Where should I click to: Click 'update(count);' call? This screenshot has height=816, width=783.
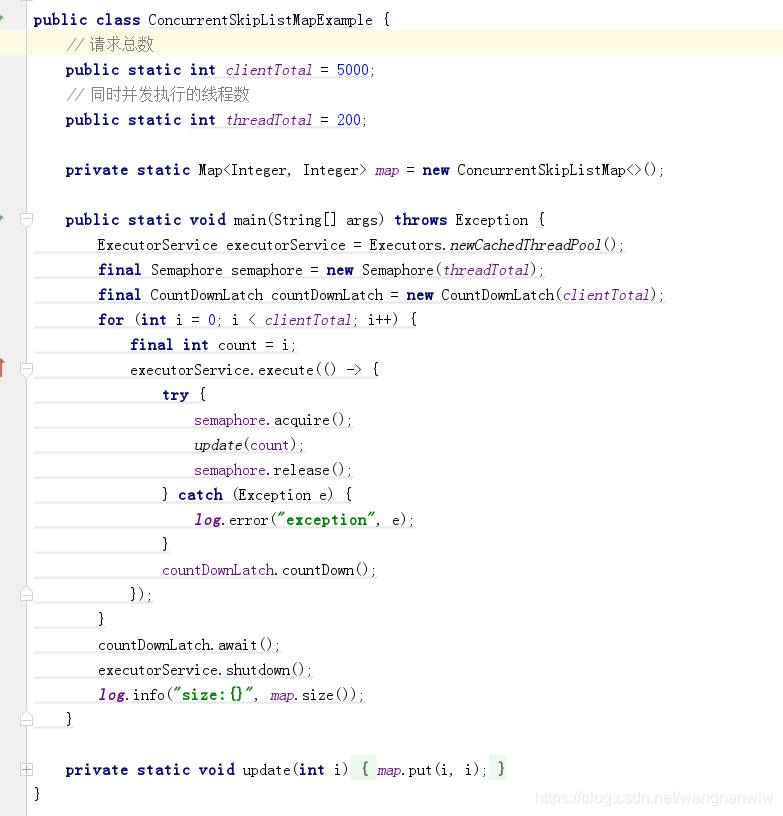(249, 445)
